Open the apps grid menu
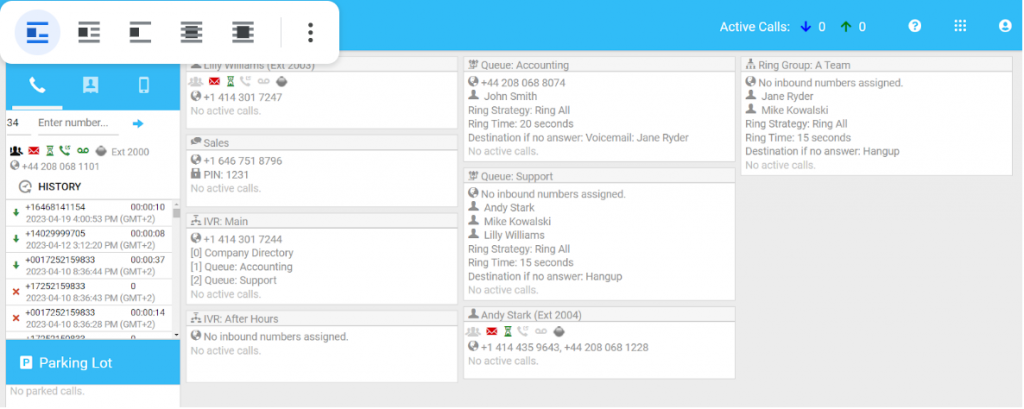This screenshot has width=1024, height=409. tap(960, 27)
